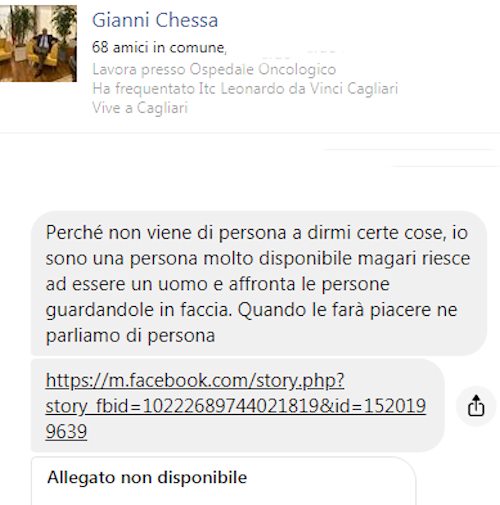Viewport: 500px width, 505px height.
Task: Click the 'Allegato non disponibile' card
Action: [223, 481]
